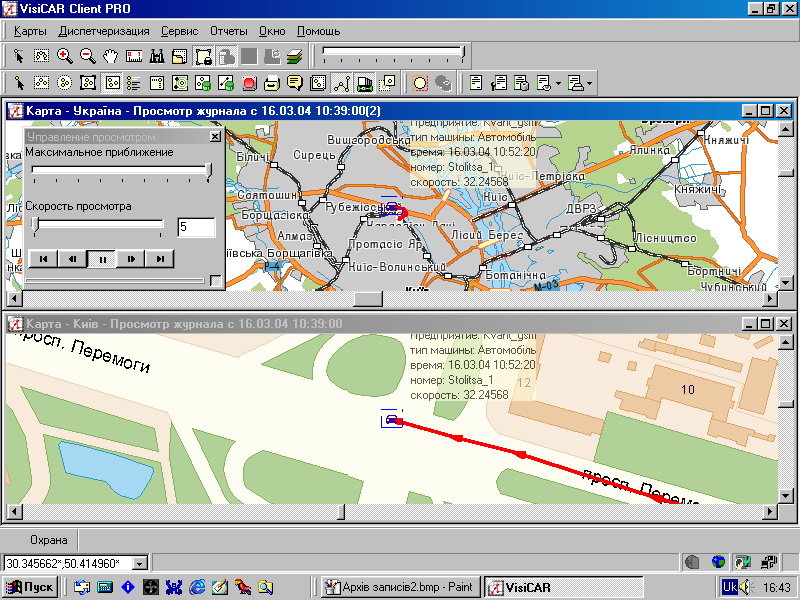Image resolution: width=800 pixels, height=600 pixels.
Task: Click the VisiCAR taskbar button
Action: click(x=563, y=587)
